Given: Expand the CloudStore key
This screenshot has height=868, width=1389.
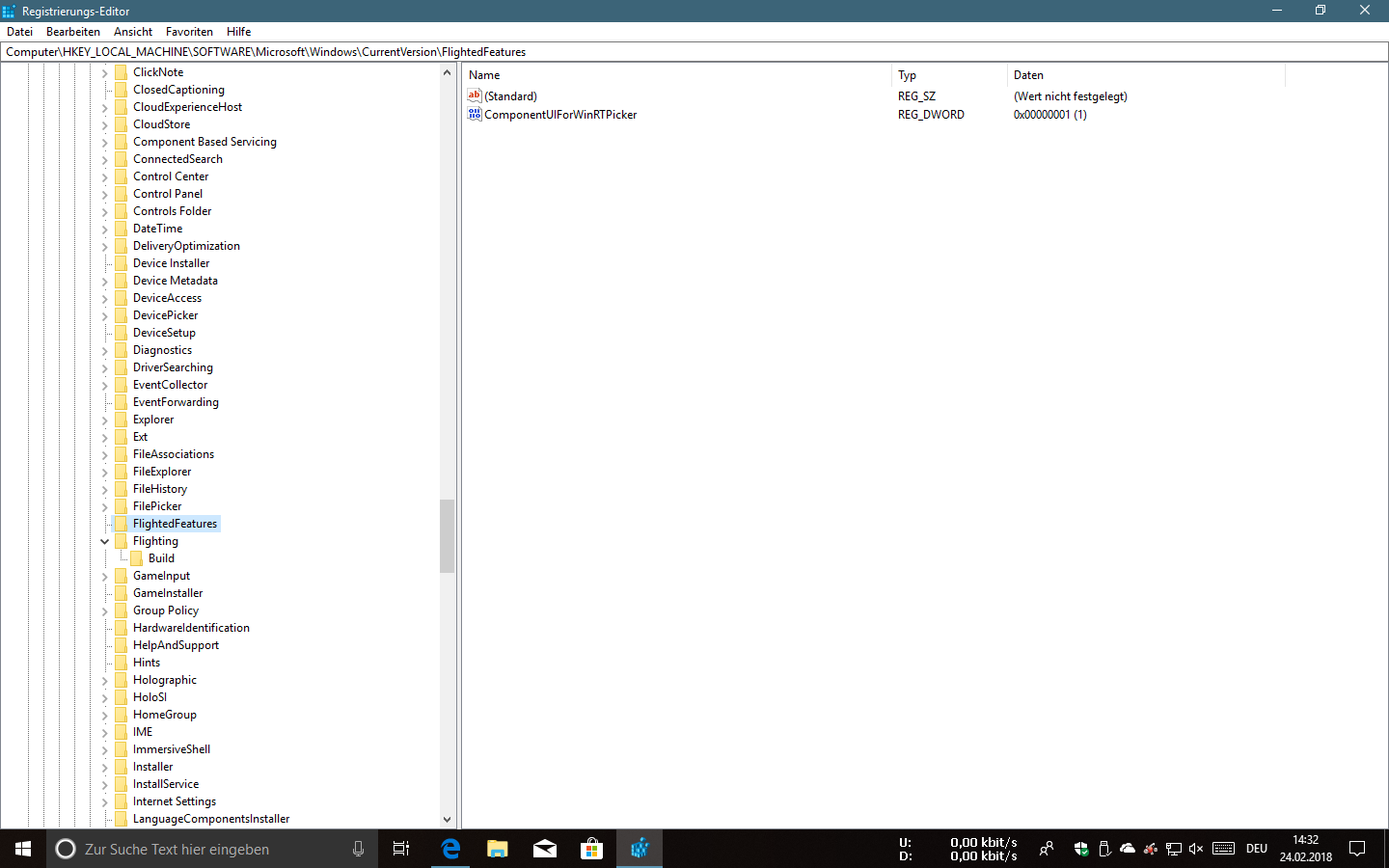Looking at the screenshot, I should point(104,125).
